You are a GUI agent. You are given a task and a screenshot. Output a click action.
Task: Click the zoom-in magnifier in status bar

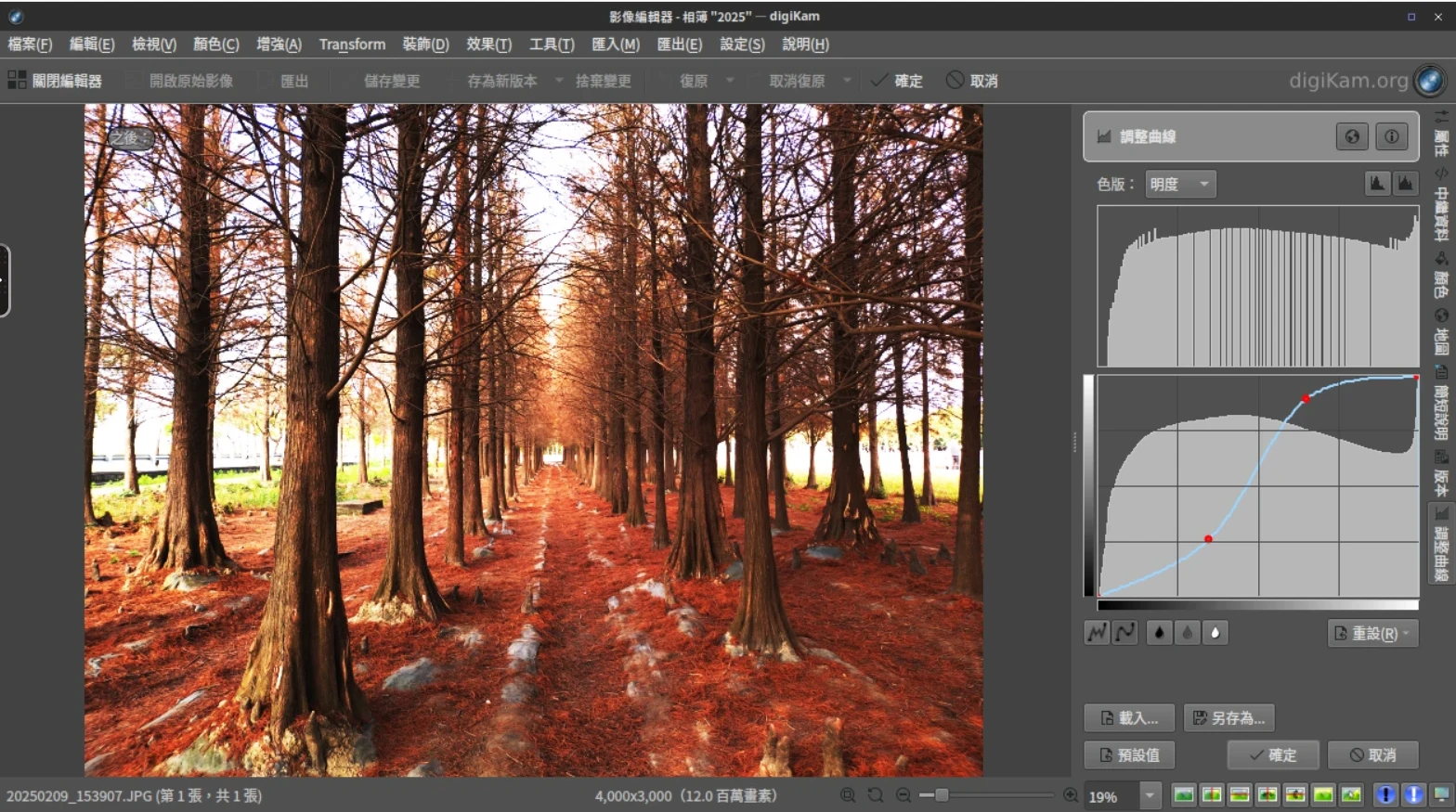pyautogui.click(x=1071, y=795)
